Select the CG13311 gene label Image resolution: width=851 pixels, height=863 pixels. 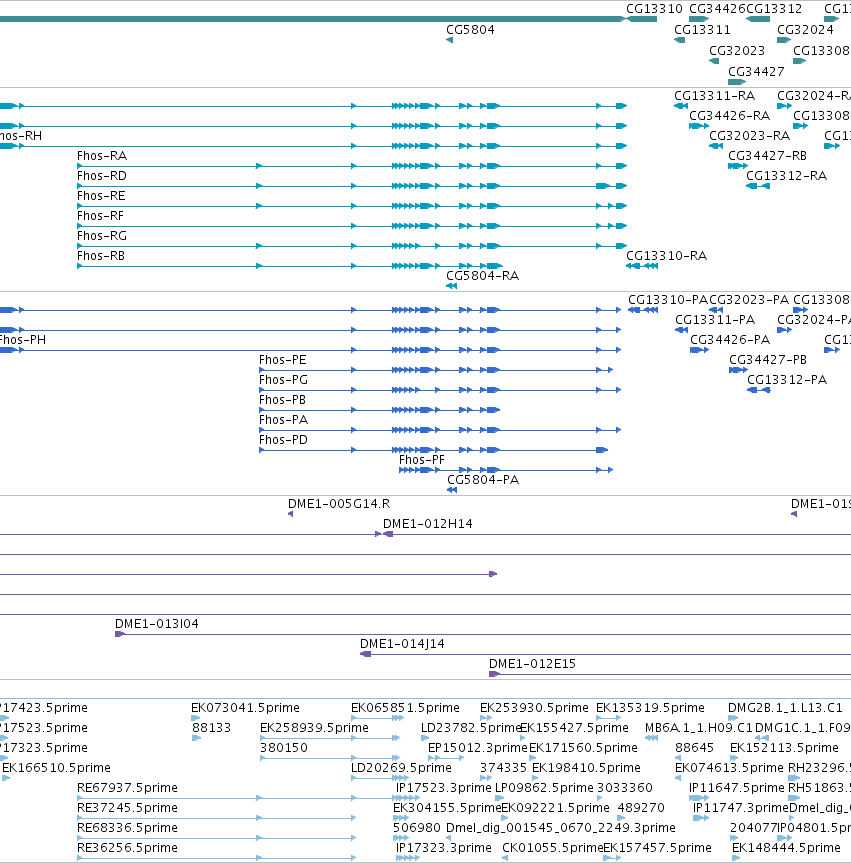pyautogui.click(x=702, y=30)
